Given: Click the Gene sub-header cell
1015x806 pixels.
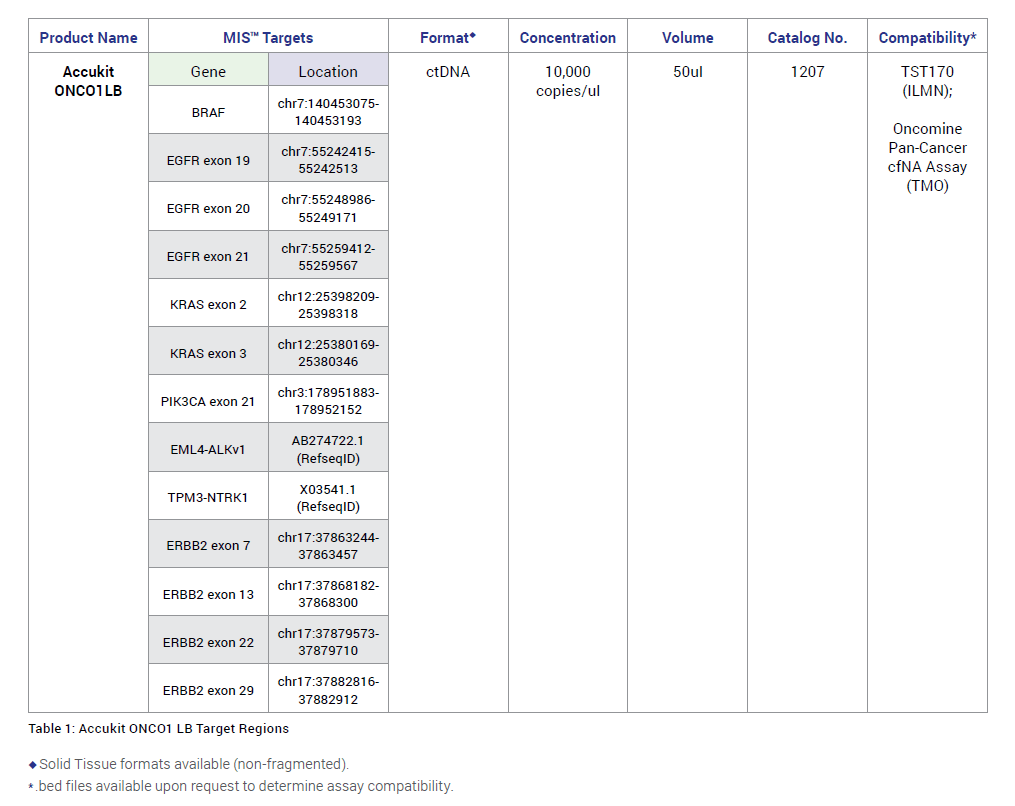Looking at the screenshot, I should 208,70.
